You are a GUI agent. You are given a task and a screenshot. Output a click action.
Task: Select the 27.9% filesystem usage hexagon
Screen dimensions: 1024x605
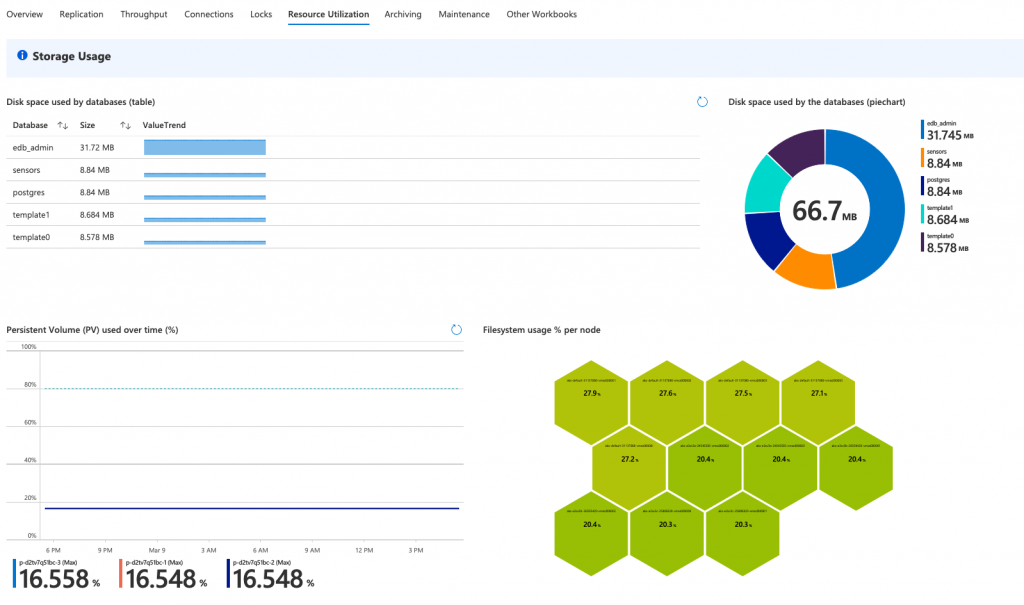[592, 393]
